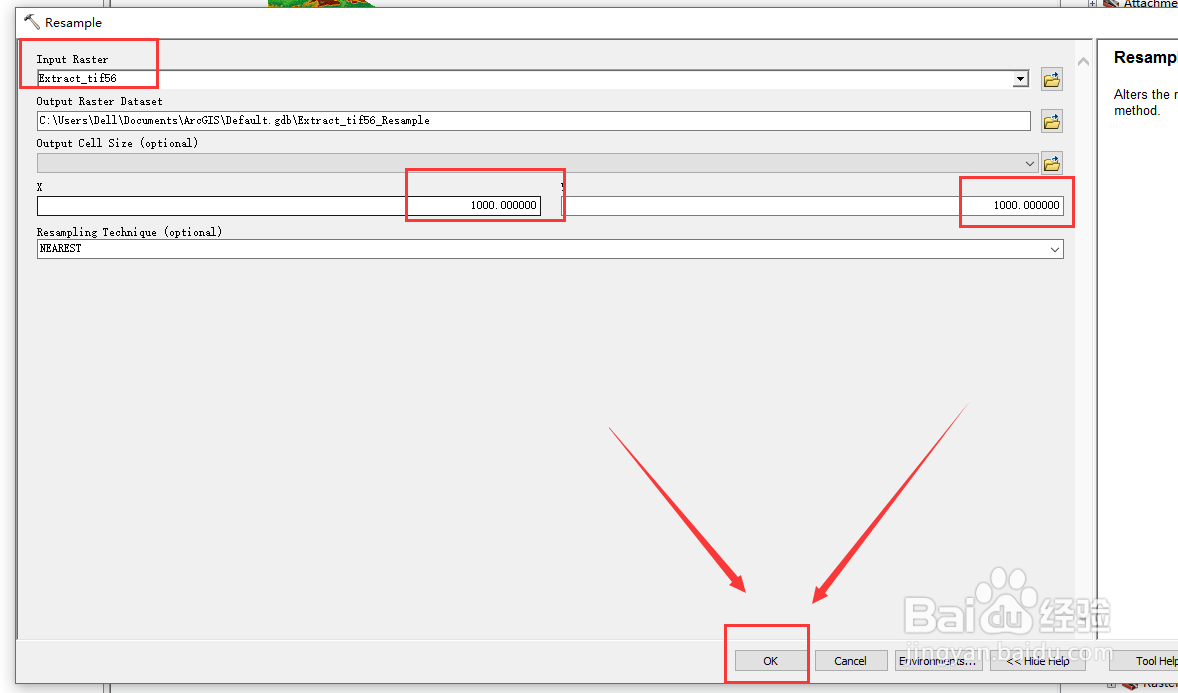This screenshot has width=1178, height=693.
Task: Click the Resample hammer title icon
Action: pyautogui.click(x=32, y=22)
